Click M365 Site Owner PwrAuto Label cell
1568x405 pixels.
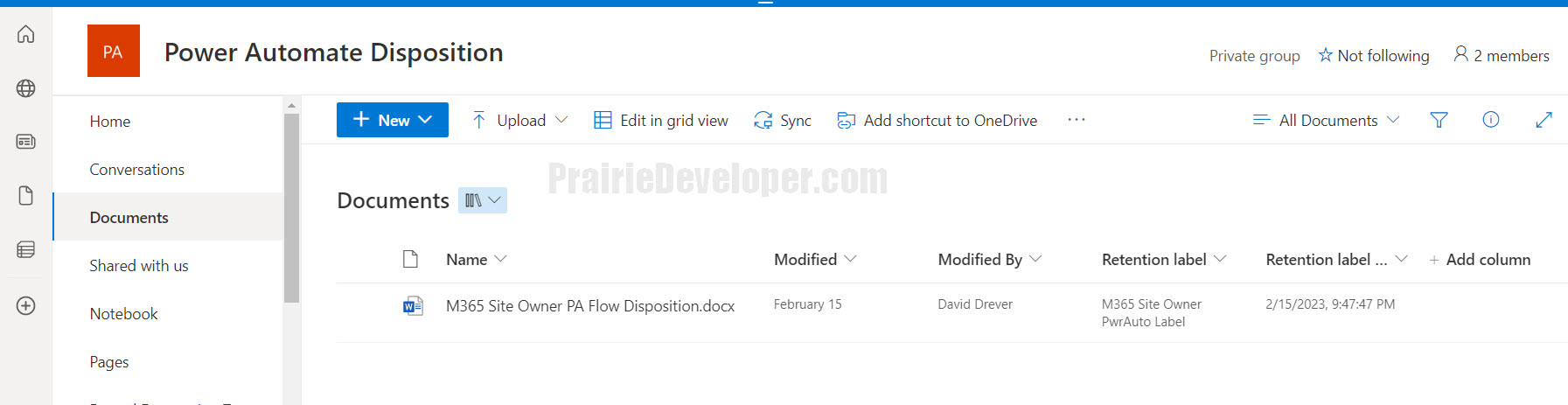click(x=1152, y=313)
